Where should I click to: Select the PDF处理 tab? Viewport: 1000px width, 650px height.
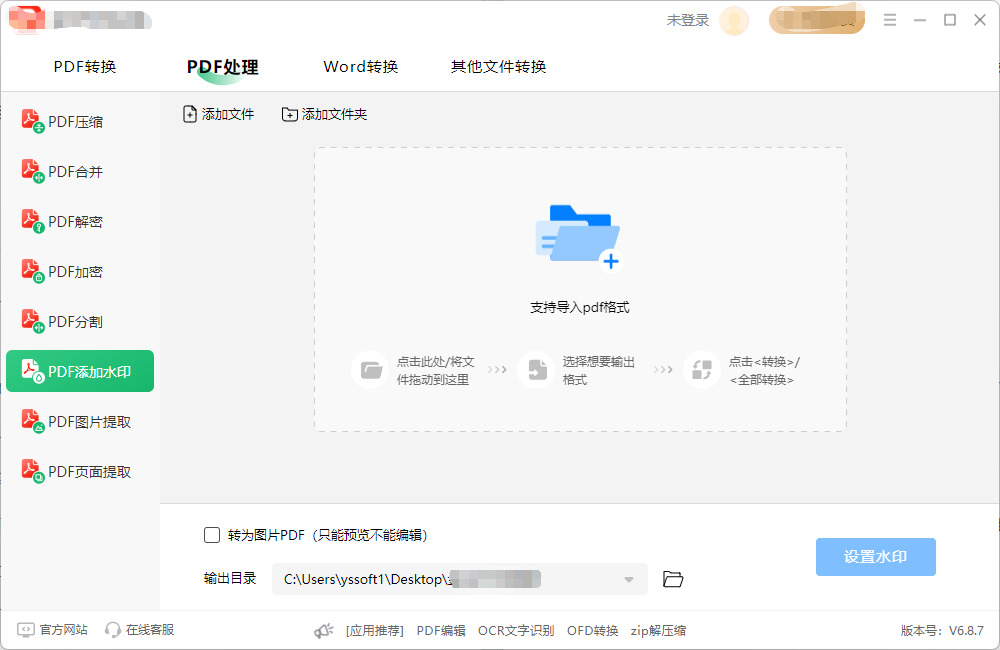223,67
